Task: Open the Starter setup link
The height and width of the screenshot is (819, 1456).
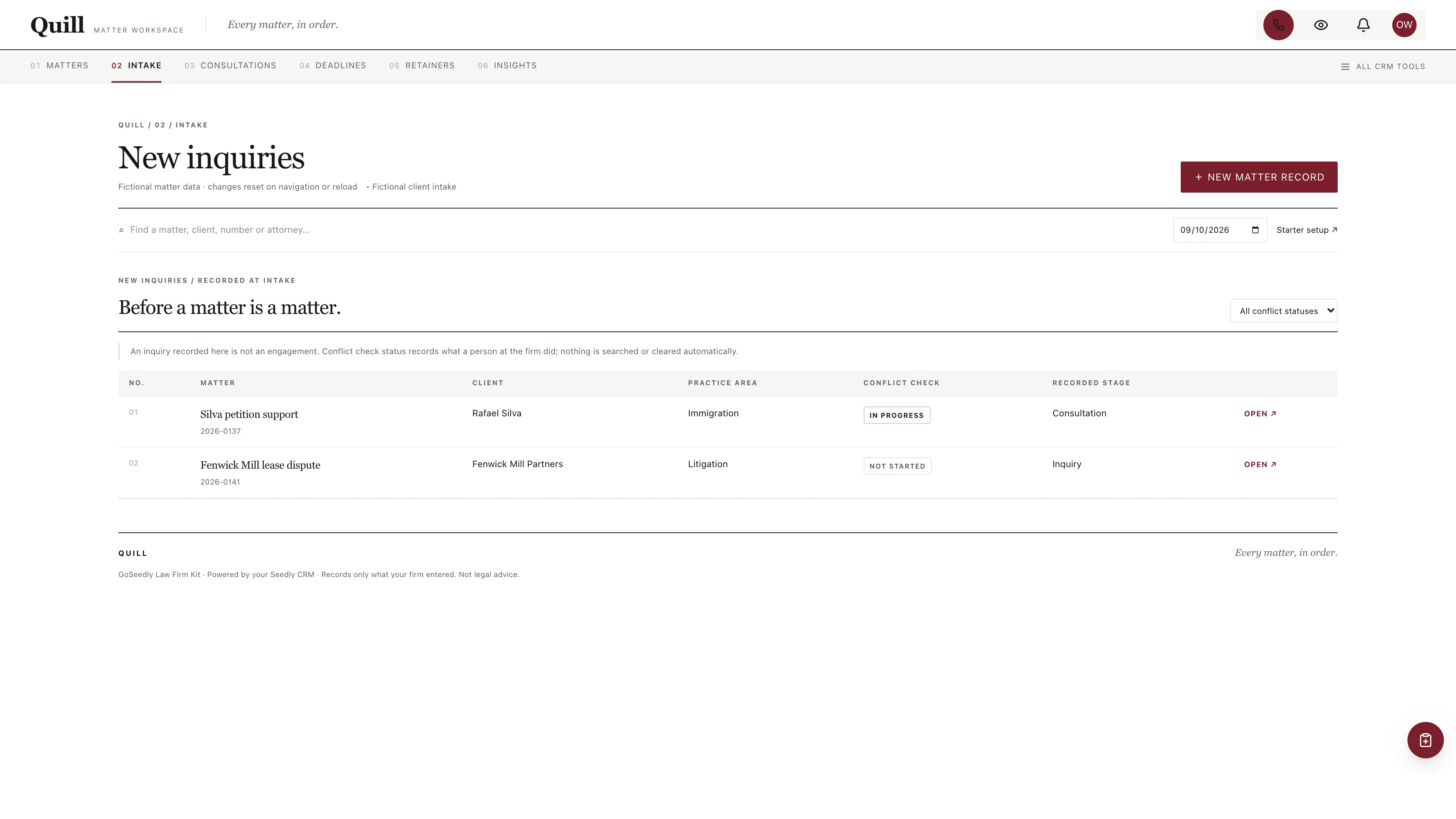Action: (1307, 230)
